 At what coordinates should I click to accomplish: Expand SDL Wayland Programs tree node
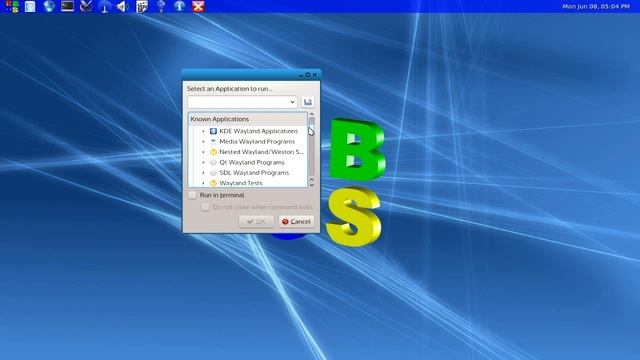[203, 173]
